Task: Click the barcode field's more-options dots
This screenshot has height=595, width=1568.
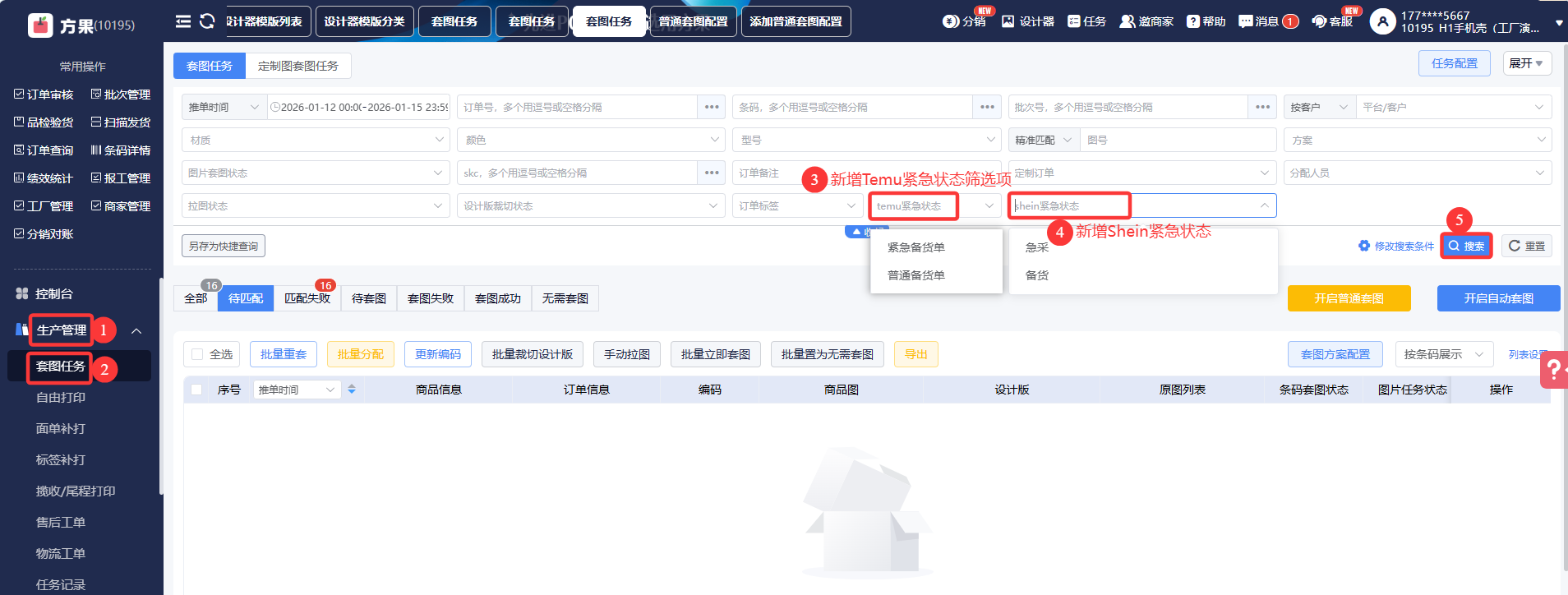Action: 987,107
